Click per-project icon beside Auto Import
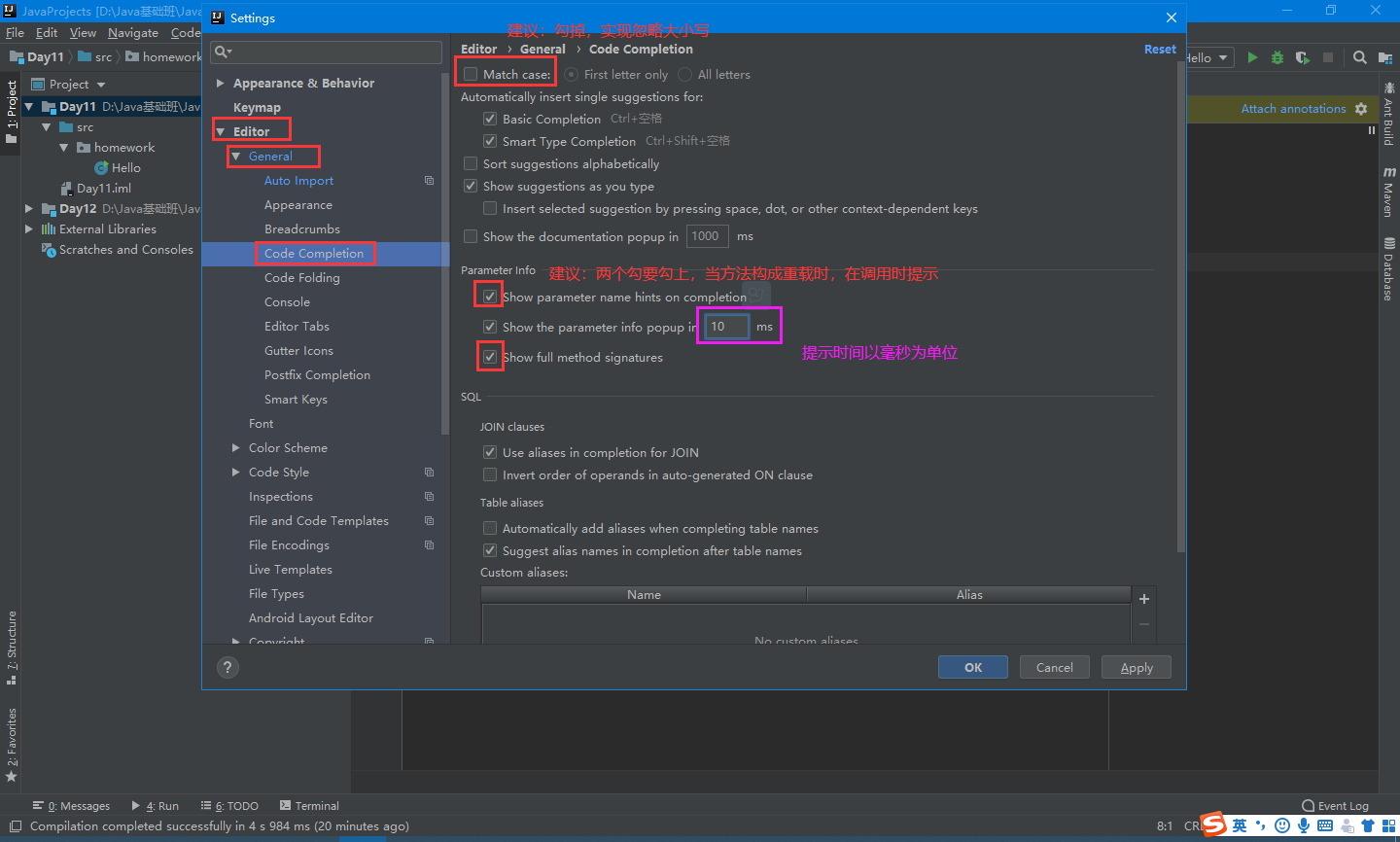This screenshot has height=842, width=1400. (x=429, y=181)
